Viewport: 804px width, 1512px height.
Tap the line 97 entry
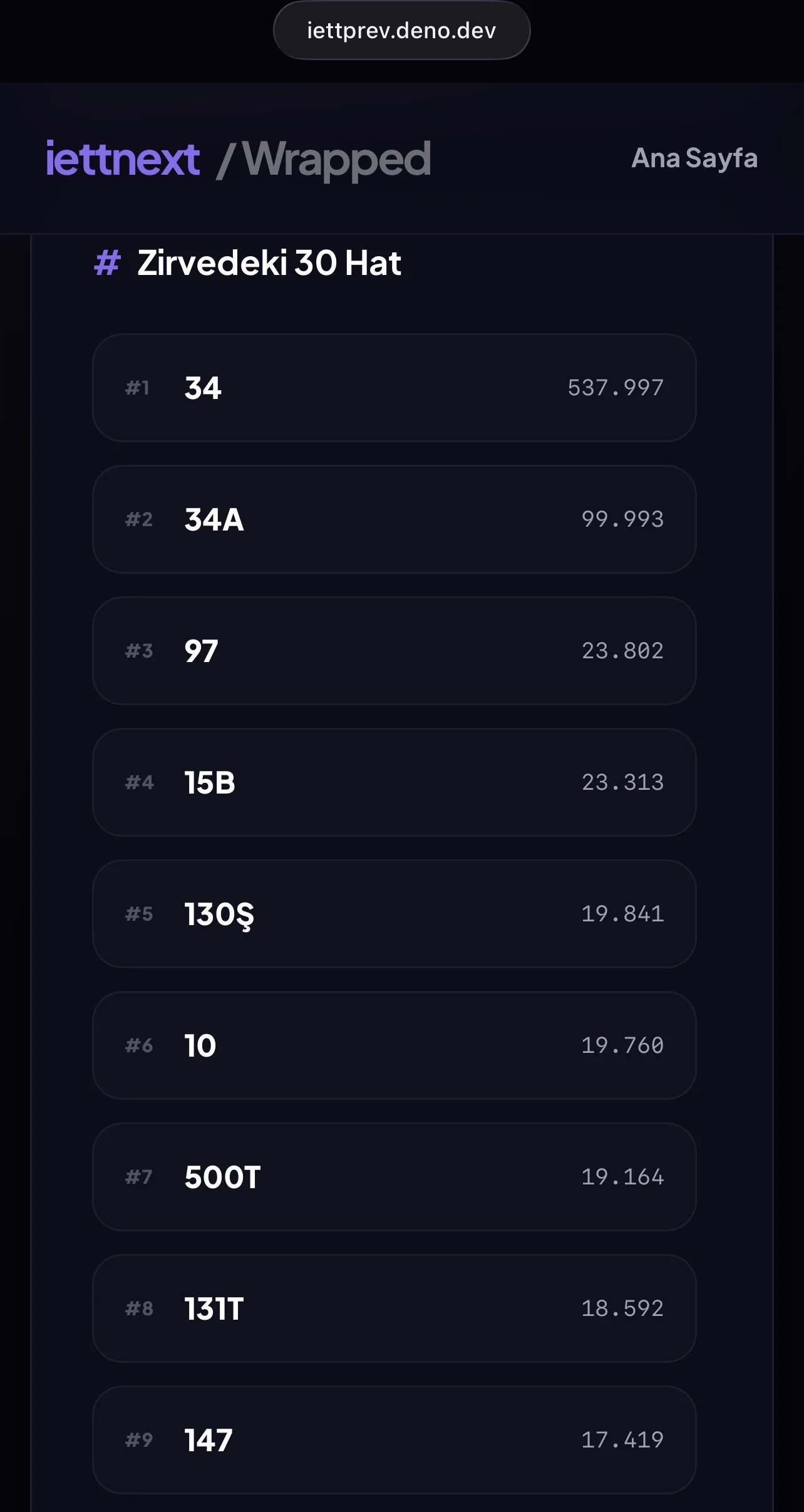[x=394, y=651]
